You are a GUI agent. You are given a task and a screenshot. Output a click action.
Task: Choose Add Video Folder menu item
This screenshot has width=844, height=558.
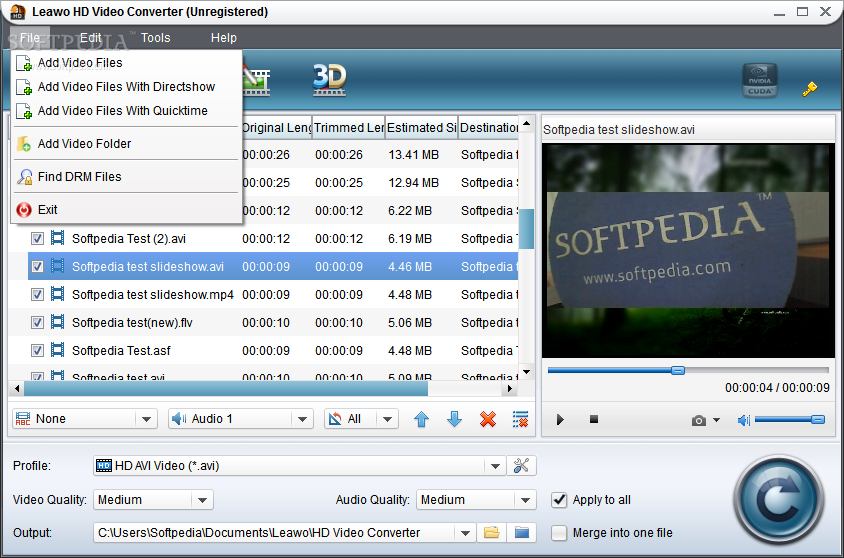pyautogui.click(x=126, y=144)
